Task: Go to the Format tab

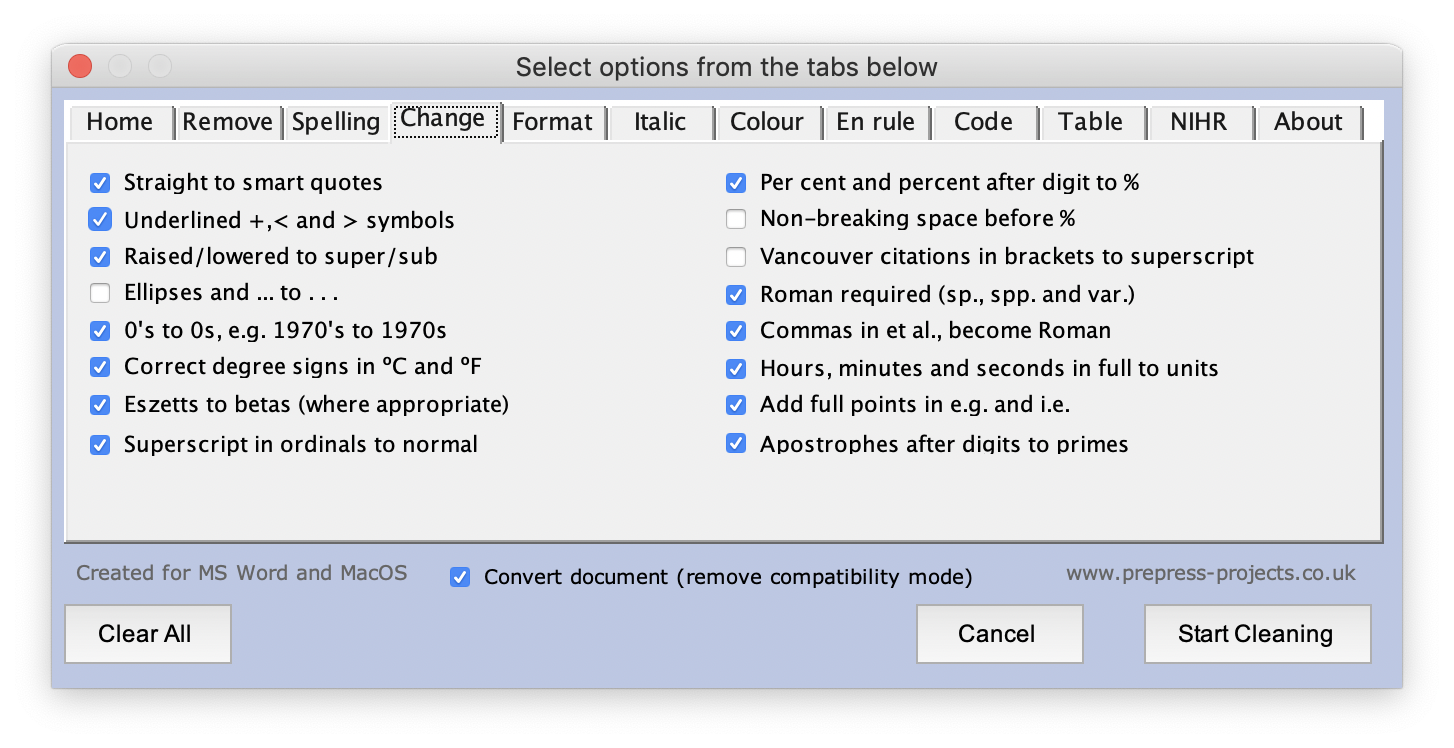Action: tap(552, 122)
